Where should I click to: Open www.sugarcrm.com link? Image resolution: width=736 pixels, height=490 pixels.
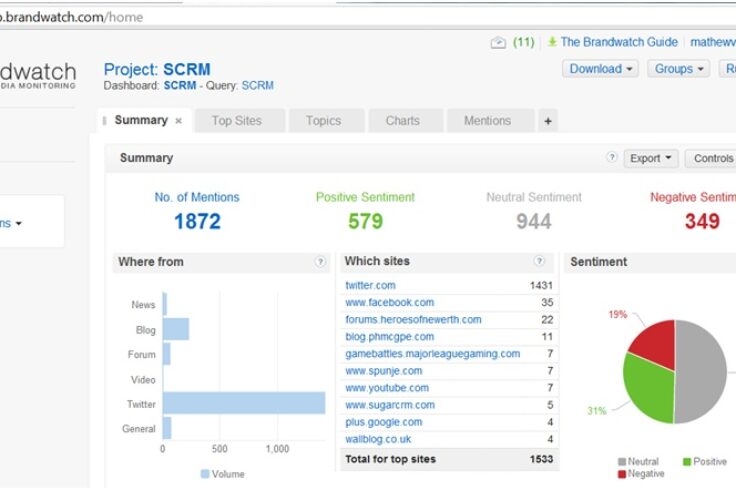coord(390,405)
